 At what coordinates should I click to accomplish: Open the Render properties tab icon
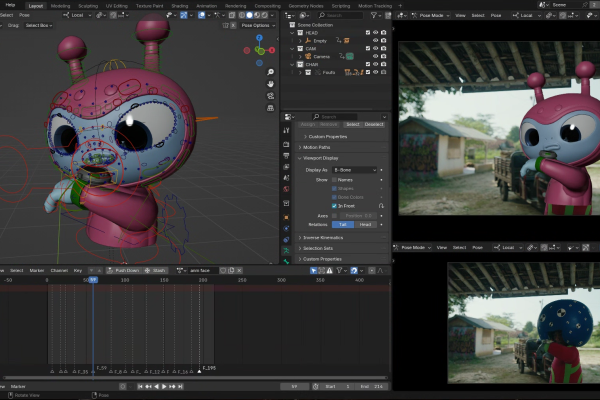click(286, 144)
